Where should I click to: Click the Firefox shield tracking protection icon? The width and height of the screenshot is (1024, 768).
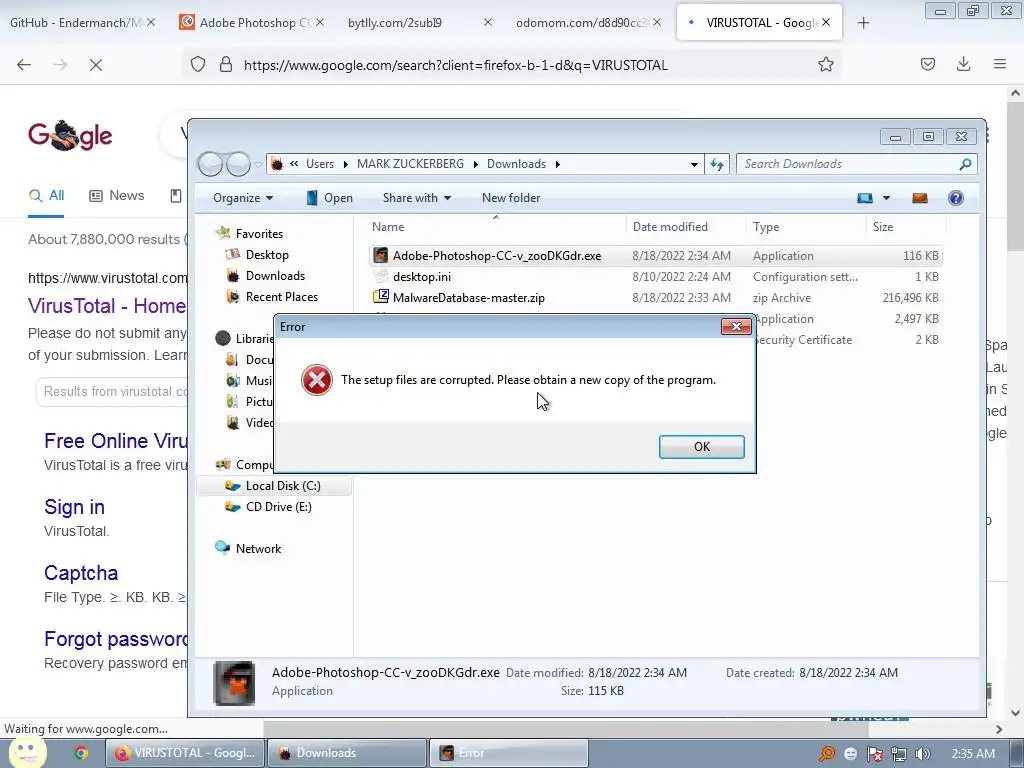(x=198, y=64)
